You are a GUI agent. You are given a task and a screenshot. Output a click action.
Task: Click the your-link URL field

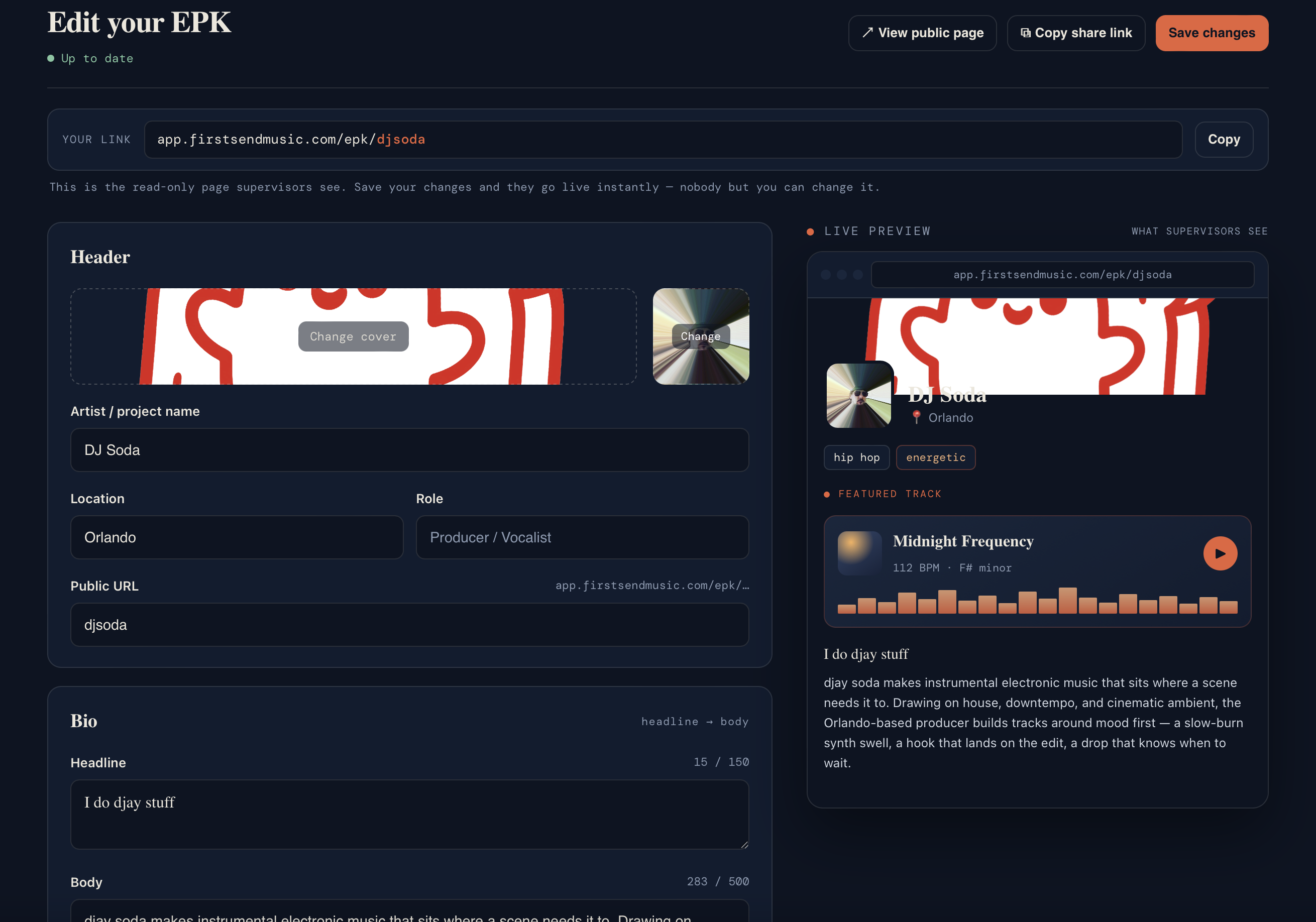[663, 139]
